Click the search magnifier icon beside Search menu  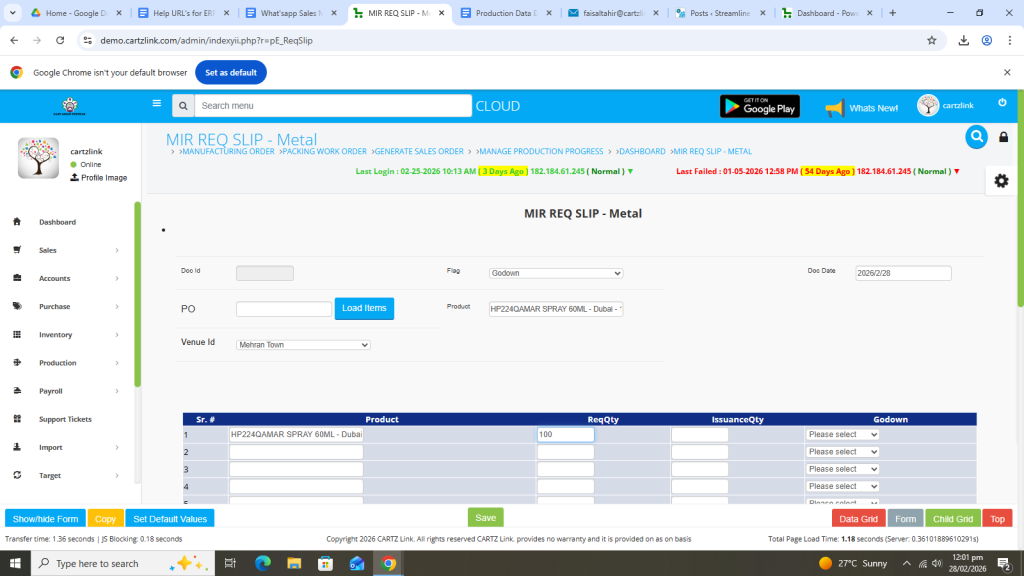coord(183,106)
